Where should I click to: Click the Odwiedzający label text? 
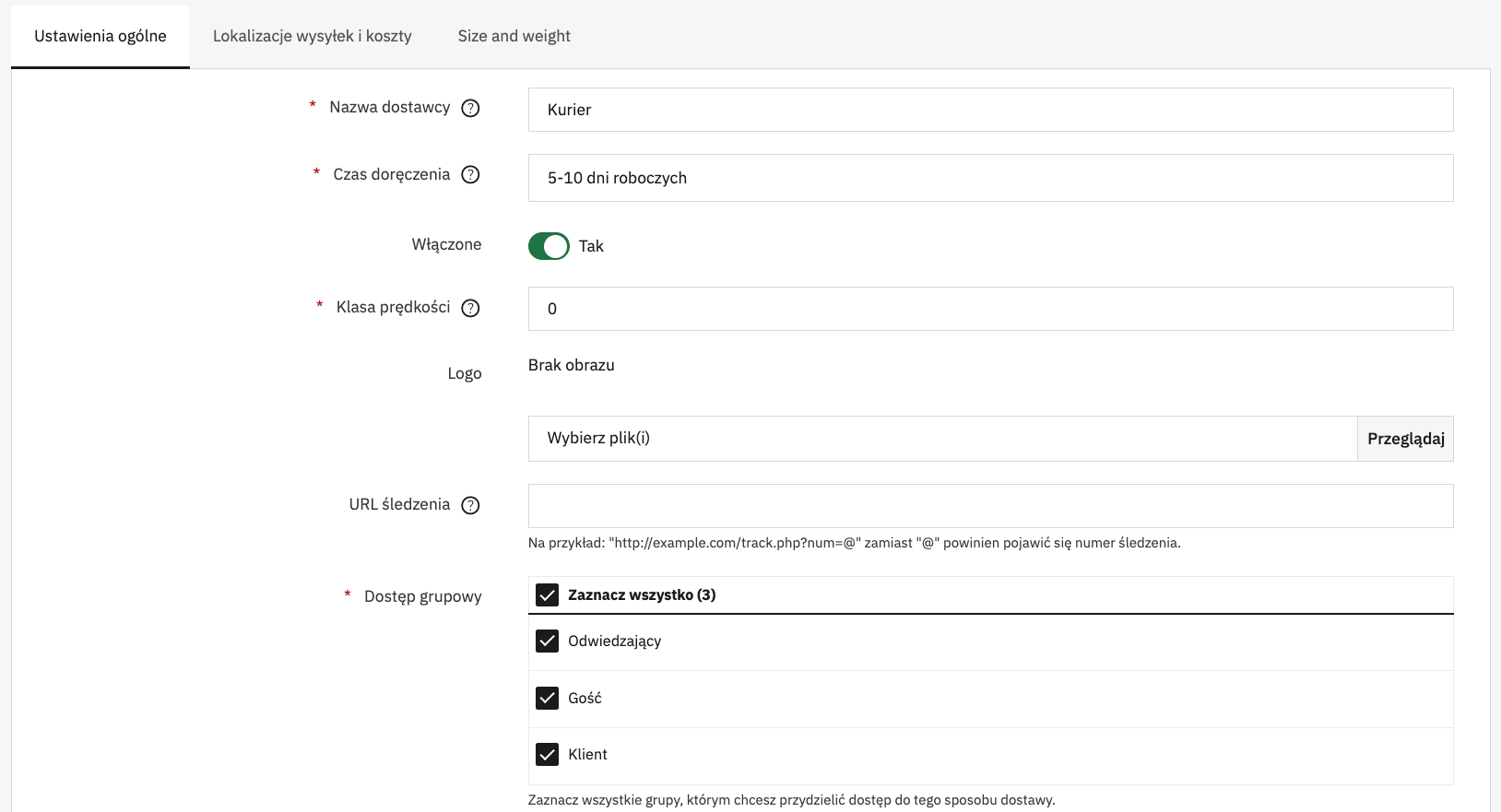coord(615,641)
